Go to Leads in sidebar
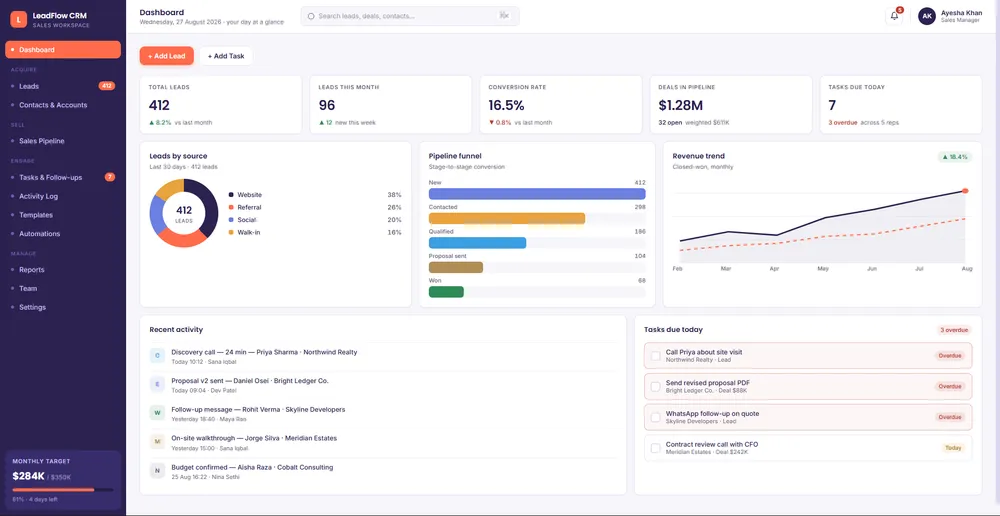 coord(62,86)
